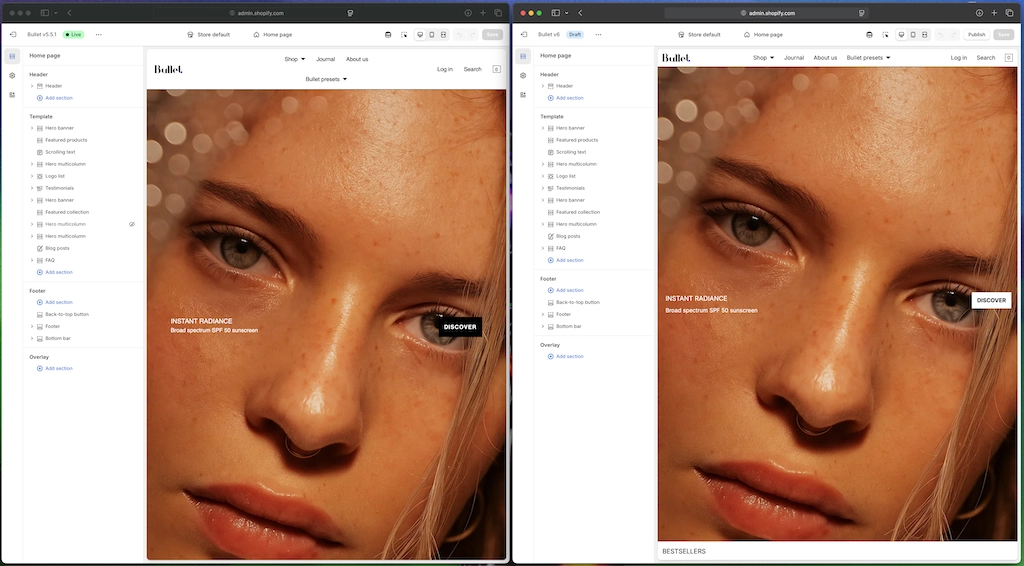The width and height of the screenshot is (1024, 566).
Task: Switch to fullscreen preview in left window
Action: [443, 35]
